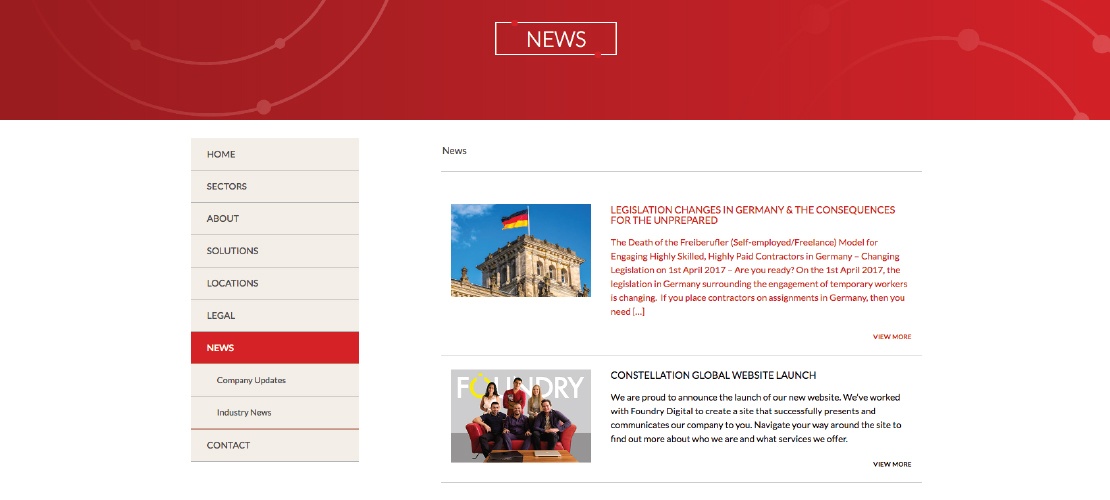Open the Legislation Changes in Germany headline

click(753, 215)
